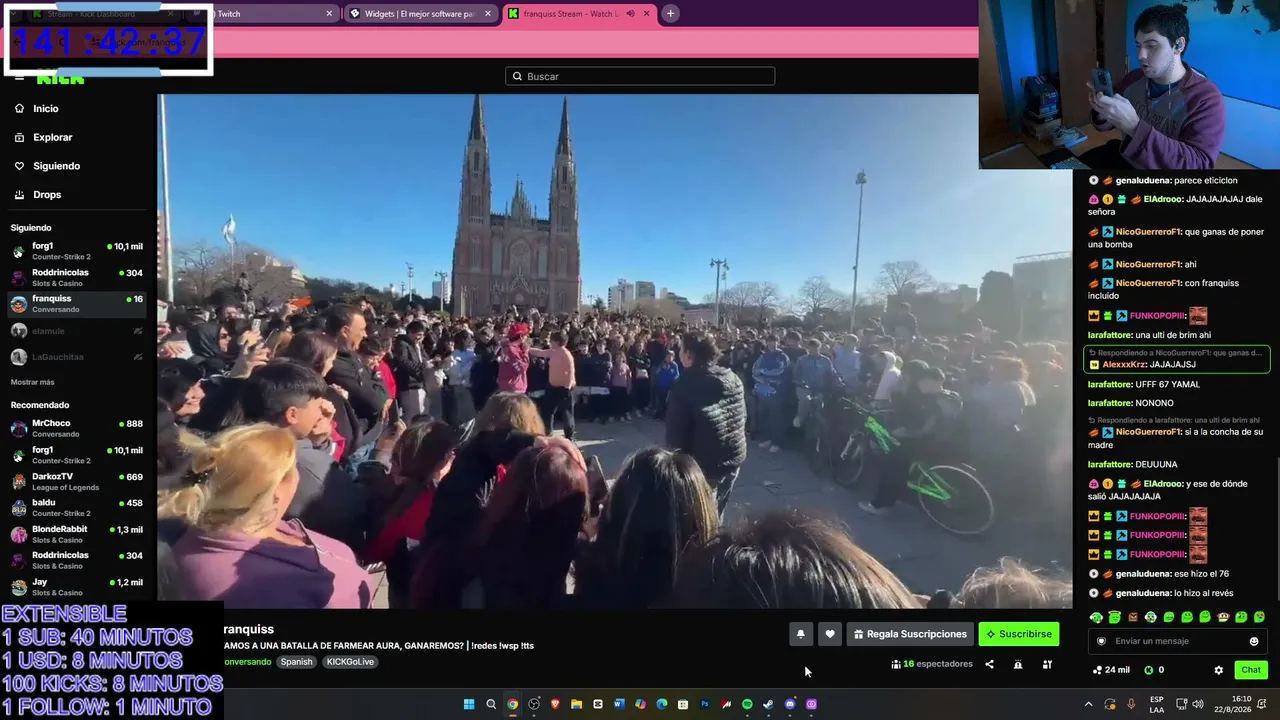Share the stream with the share icon
This screenshot has height=720, width=1280.
pyautogui.click(x=989, y=664)
